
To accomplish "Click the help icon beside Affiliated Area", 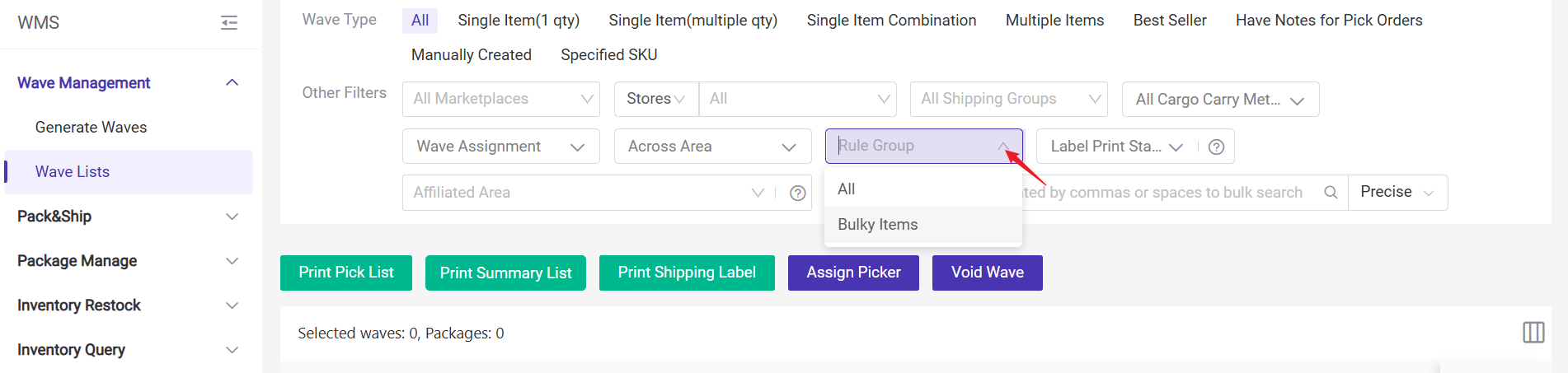I will click(x=797, y=193).
